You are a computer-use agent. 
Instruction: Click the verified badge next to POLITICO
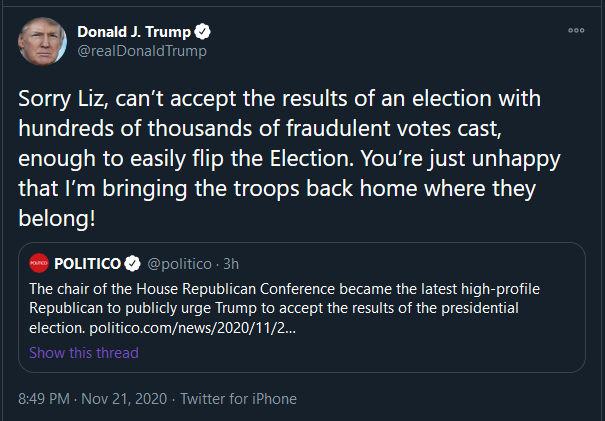coord(131,264)
